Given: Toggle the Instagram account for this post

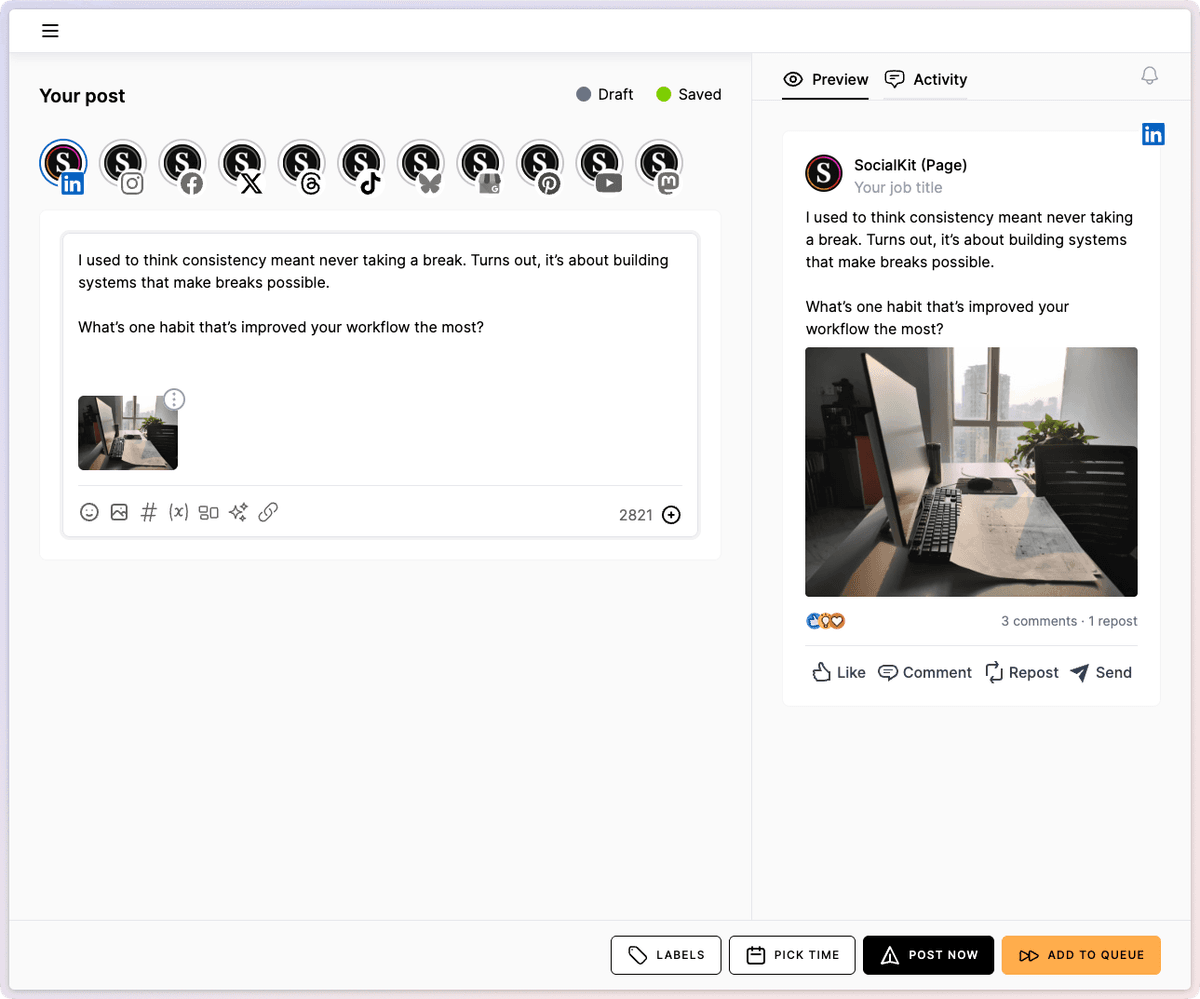Looking at the screenshot, I should (124, 165).
